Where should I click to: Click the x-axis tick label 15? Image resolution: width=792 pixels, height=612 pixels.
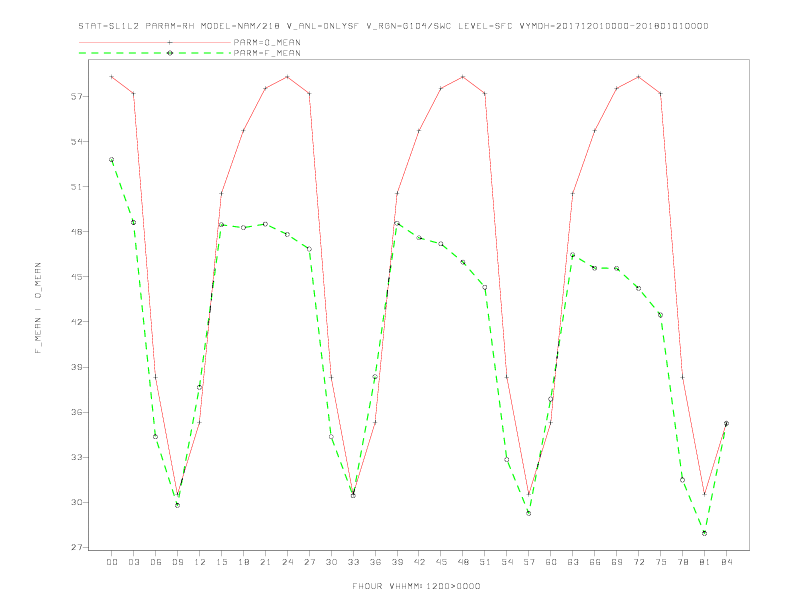click(221, 562)
